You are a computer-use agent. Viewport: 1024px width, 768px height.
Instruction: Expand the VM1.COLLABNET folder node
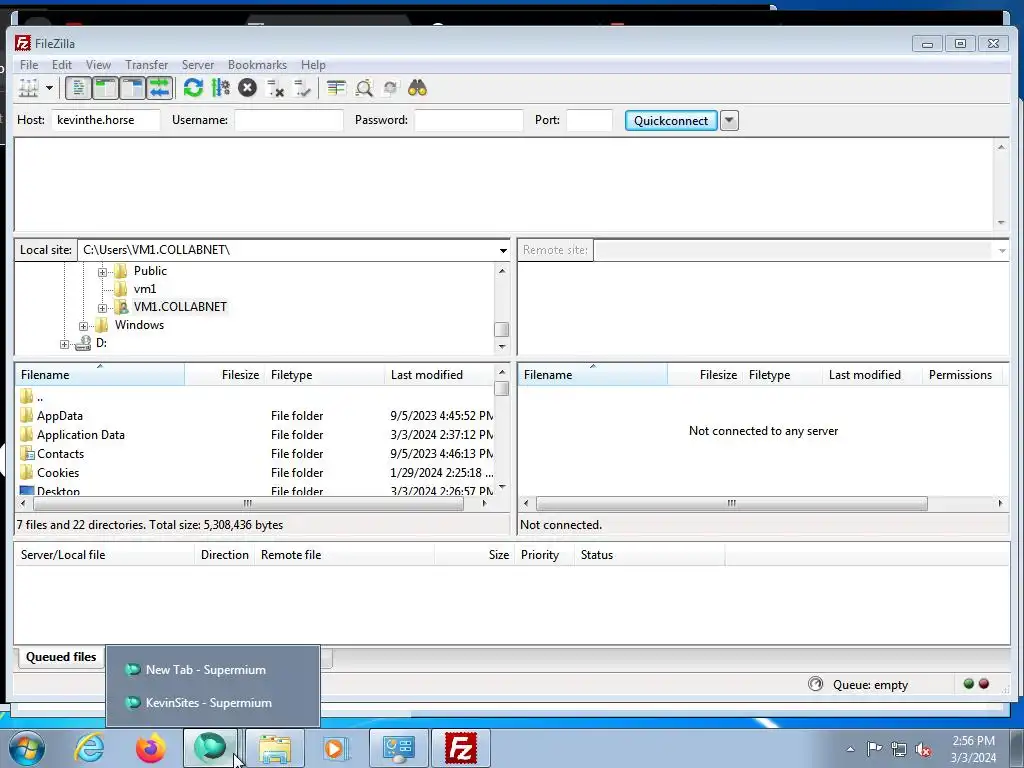[x=103, y=308]
